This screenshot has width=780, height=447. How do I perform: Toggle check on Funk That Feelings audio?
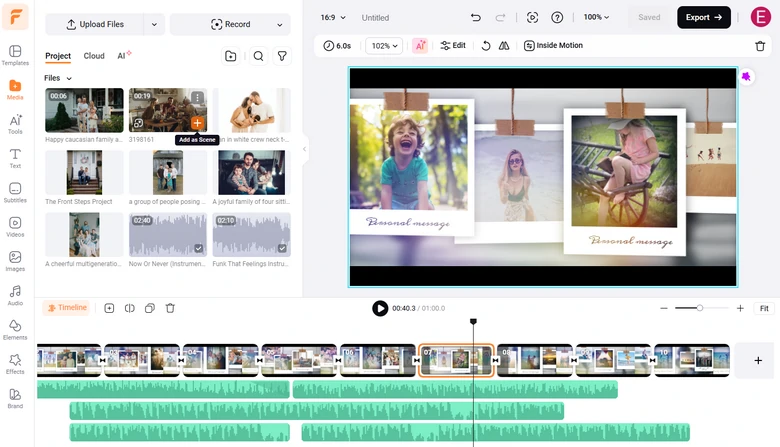coord(282,248)
